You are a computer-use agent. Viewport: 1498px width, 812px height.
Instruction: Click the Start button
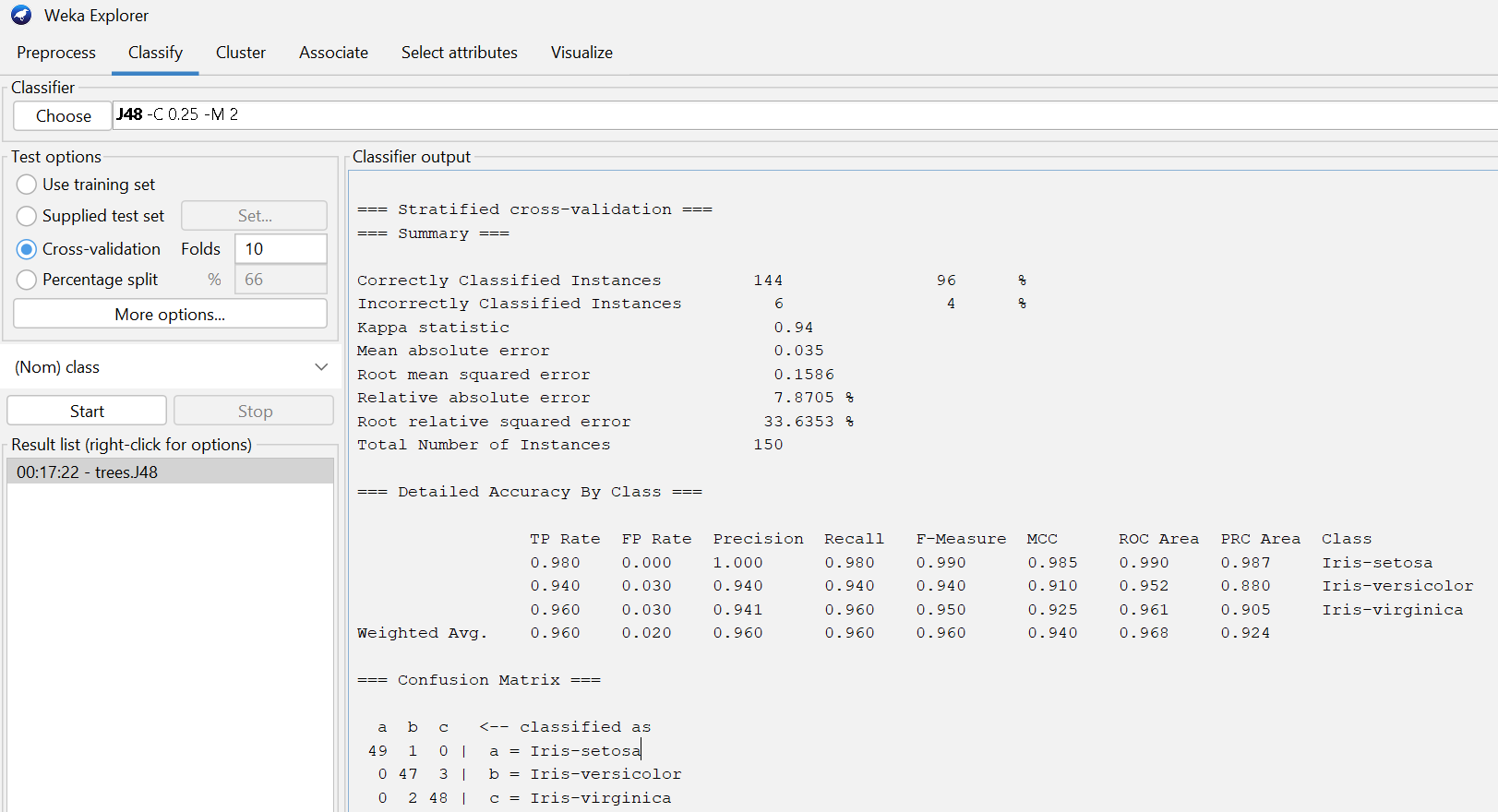87,411
